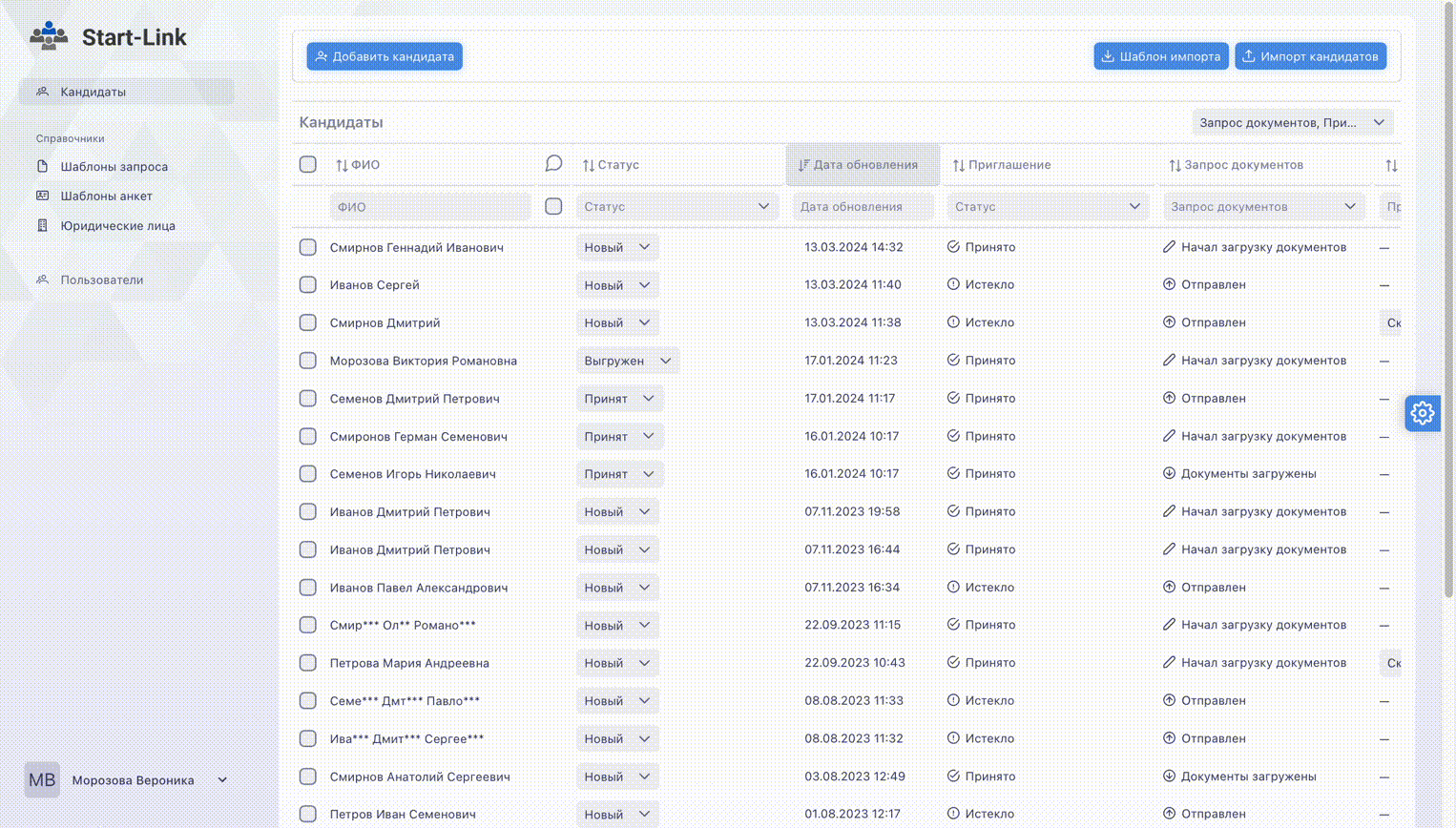
Task: Click sort icon next to Дата обновления
Action: (x=804, y=165)
